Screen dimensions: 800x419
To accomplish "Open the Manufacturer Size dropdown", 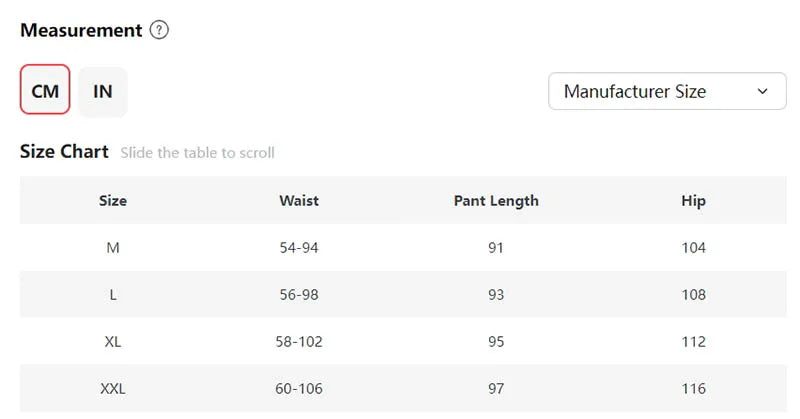I will click(667, 91).
